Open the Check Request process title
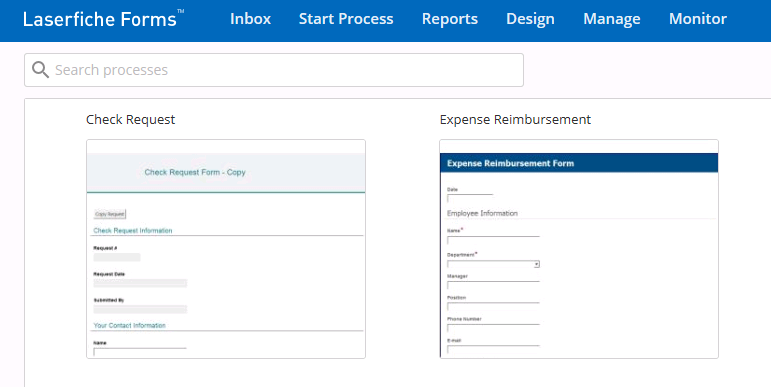Image resolution: width=771 pixels, height=387 pixels. pyautogui.click(x=130, y=119)
